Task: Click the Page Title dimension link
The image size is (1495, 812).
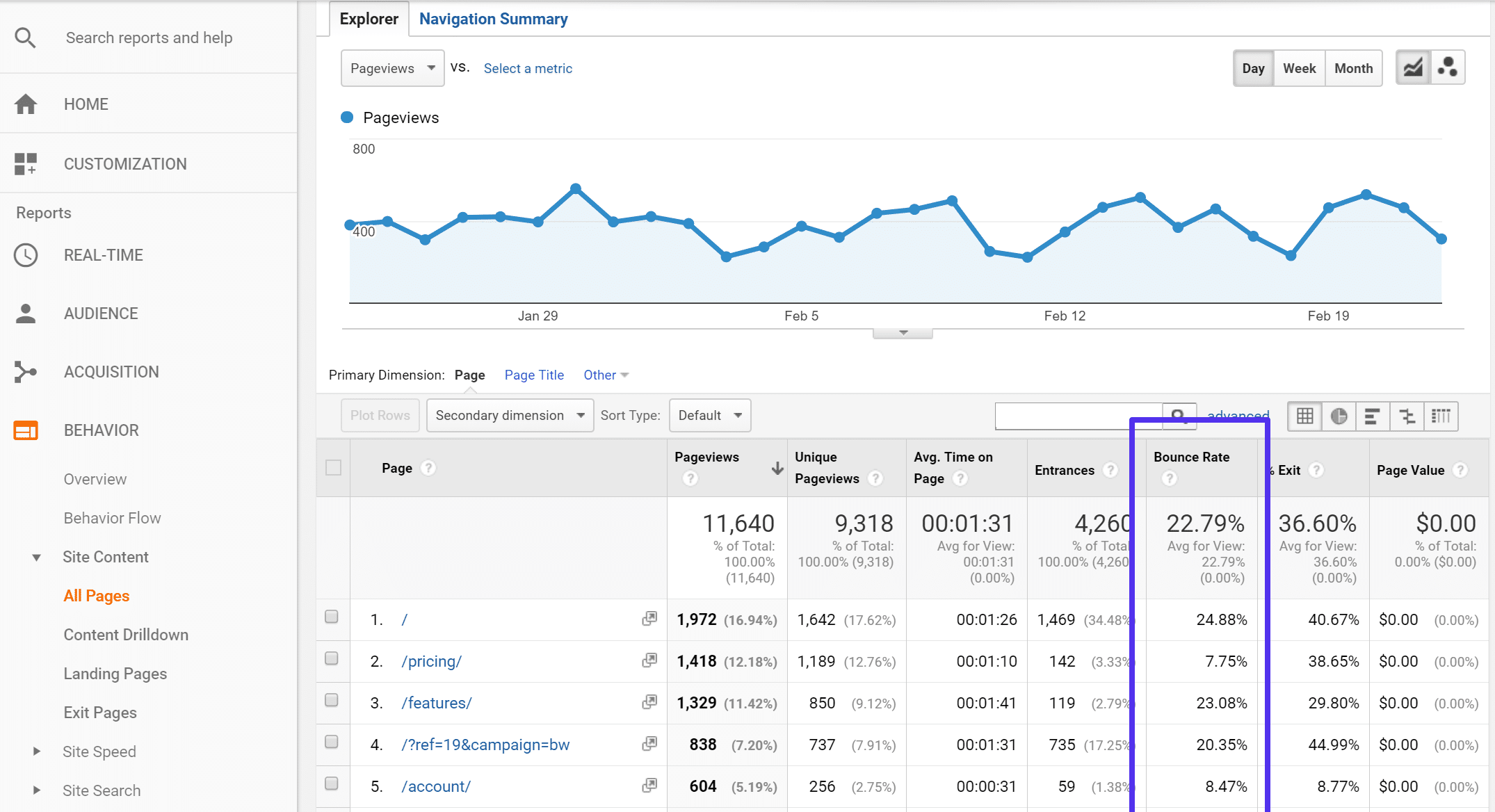Action: [534, 375]
